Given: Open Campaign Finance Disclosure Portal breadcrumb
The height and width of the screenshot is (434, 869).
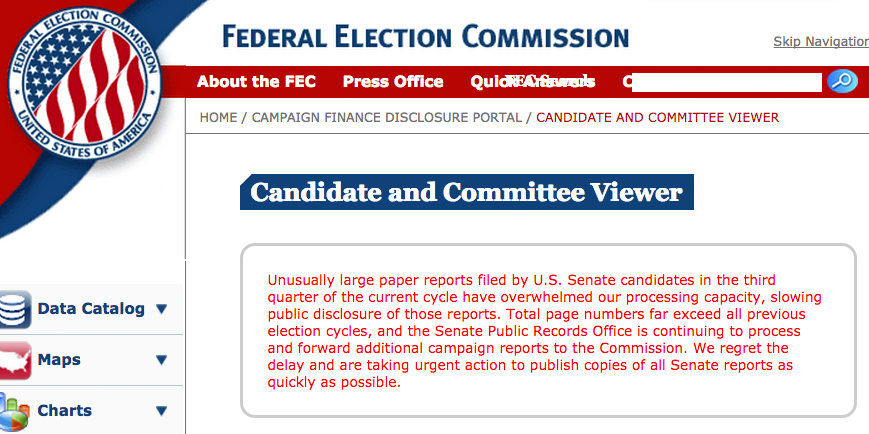Looking at the screenshot, I should pos(387,118).
